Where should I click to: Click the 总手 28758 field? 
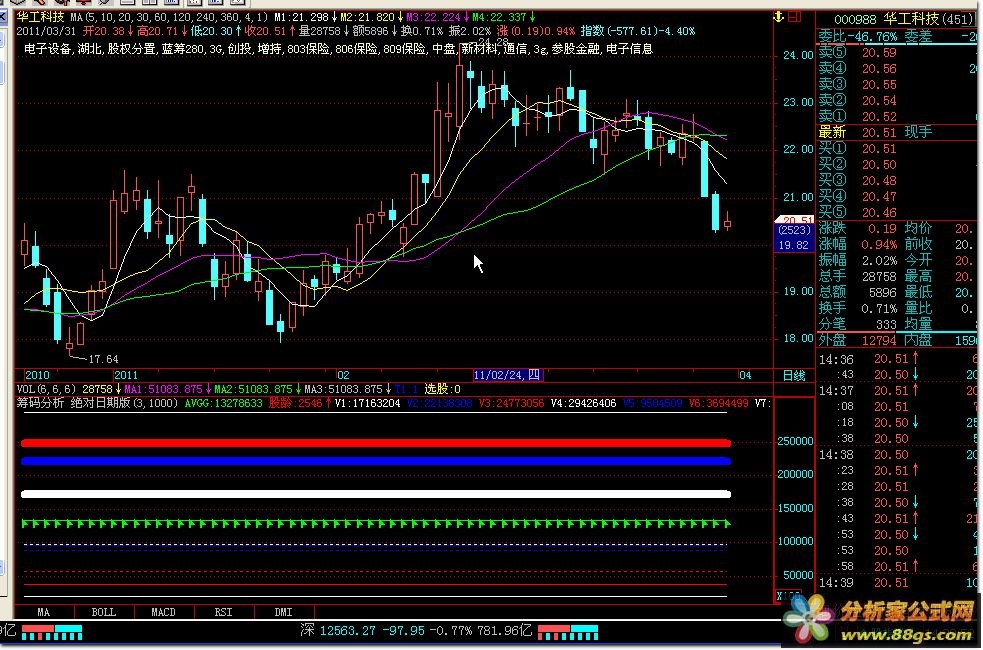coord(858,276)
